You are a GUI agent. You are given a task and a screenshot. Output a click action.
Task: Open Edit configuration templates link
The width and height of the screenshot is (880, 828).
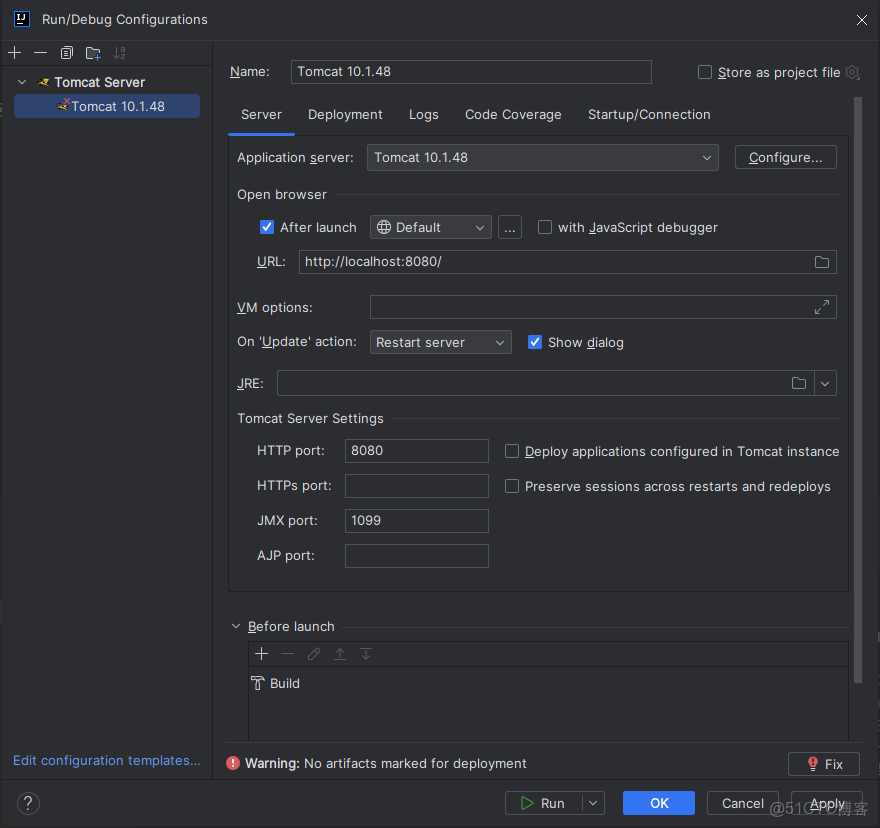(107, 761)
